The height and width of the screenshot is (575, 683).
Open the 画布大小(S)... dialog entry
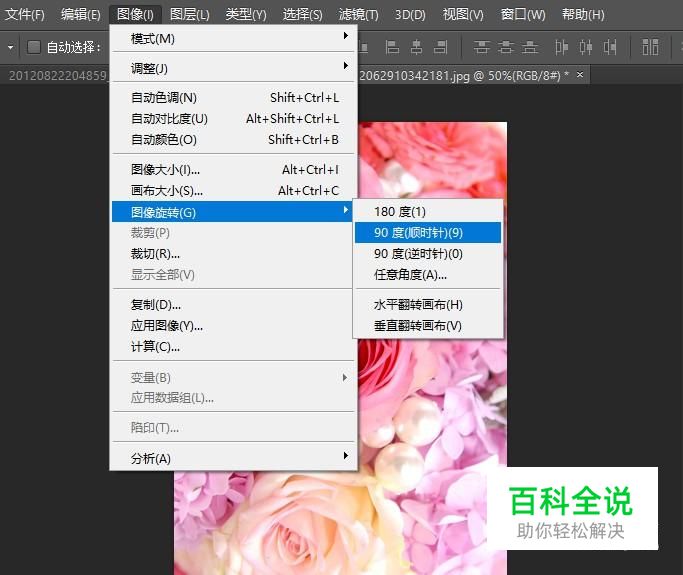[234, 190]
